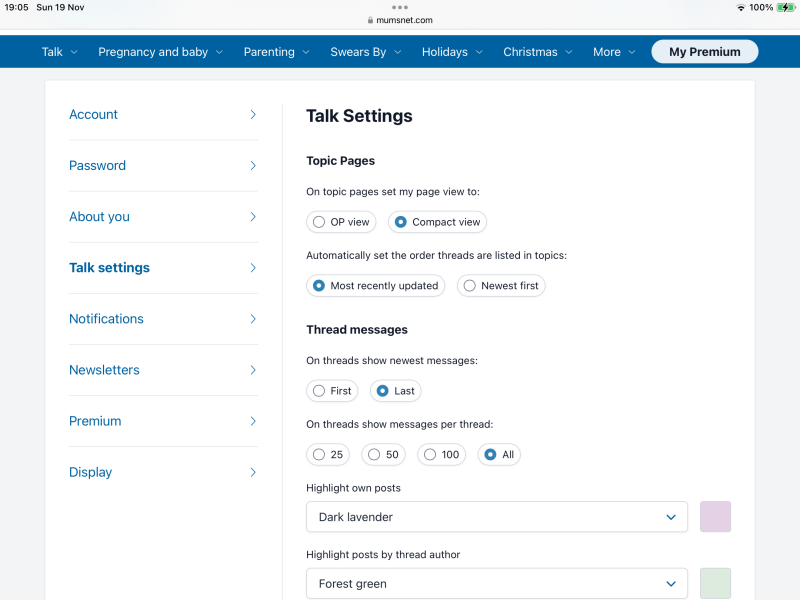Click the chevron arrow beside Account
Screen dimensions: 800x600
tap(253, 115)
